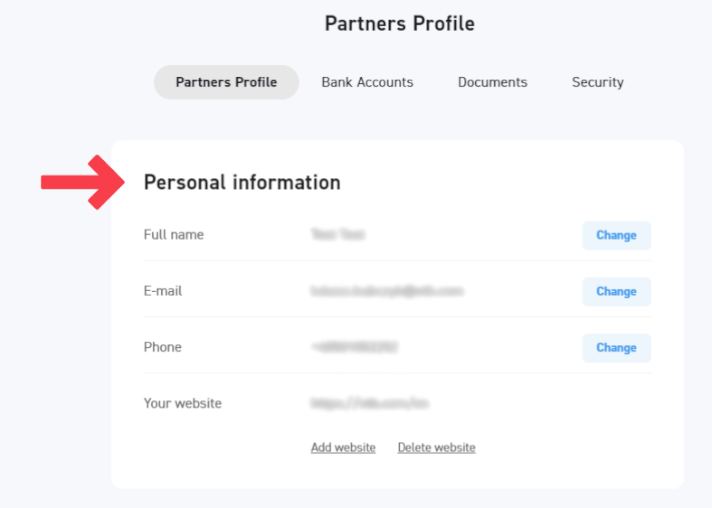Open the Partners Profile tab
Image resolution: width=712 pixels, height=508 pixels.
click(x=226, y=82)
